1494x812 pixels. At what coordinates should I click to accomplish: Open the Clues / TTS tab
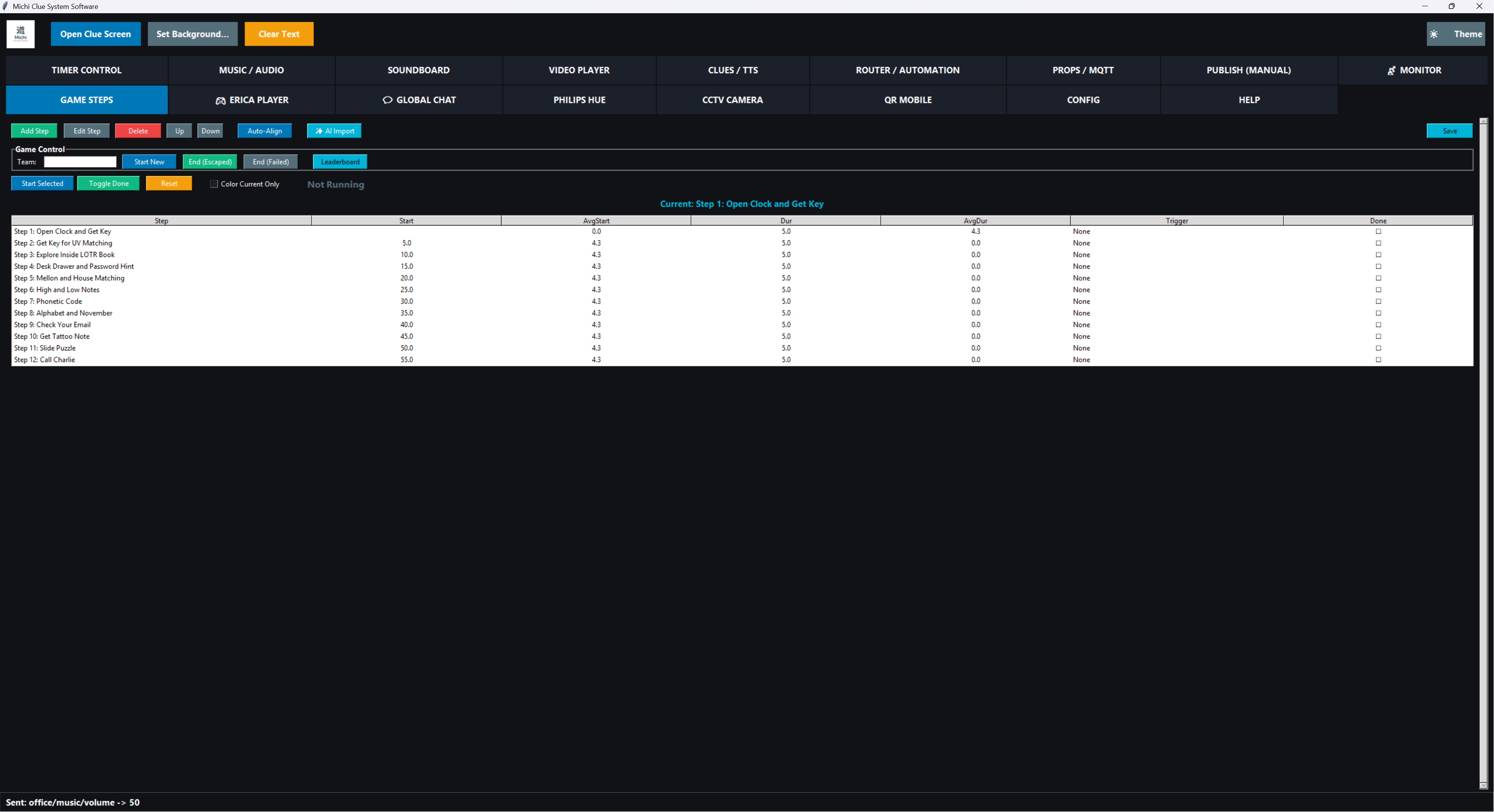pos(733,70)
